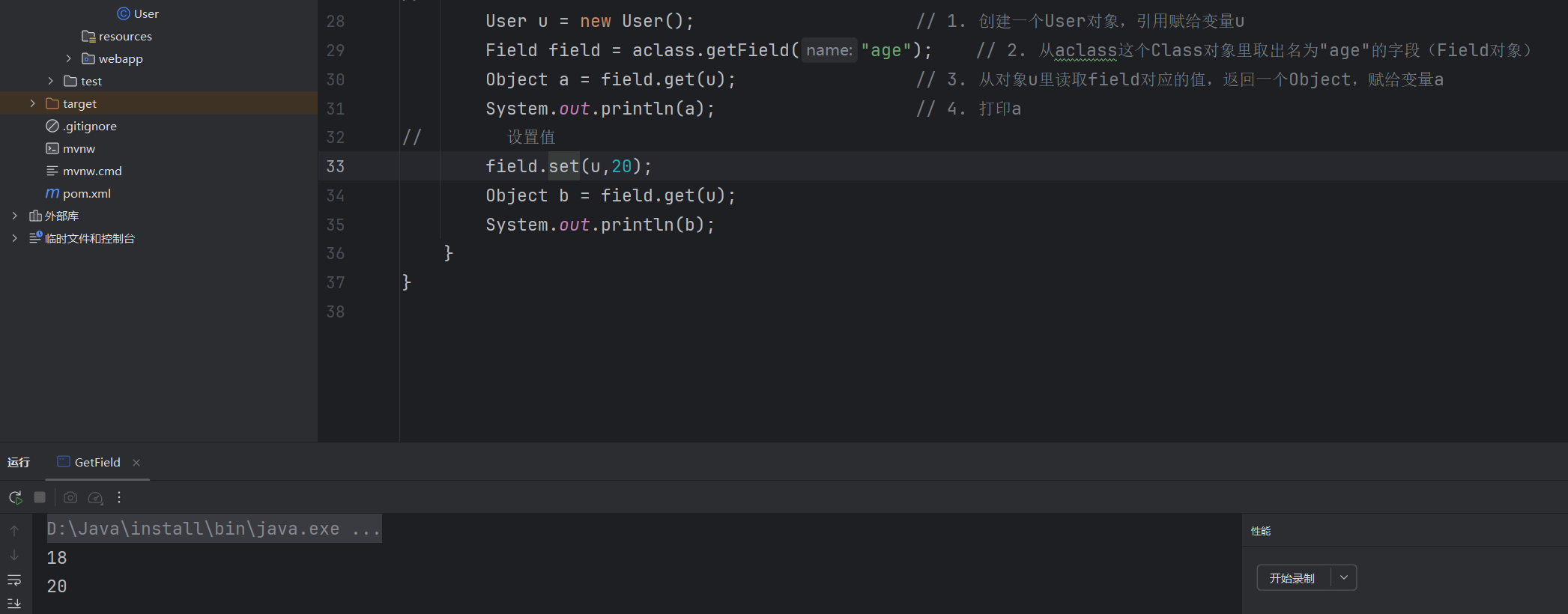Click the .gitignore file icon
This screenshot has width=1568, height=614.
[x=52, y=126]
